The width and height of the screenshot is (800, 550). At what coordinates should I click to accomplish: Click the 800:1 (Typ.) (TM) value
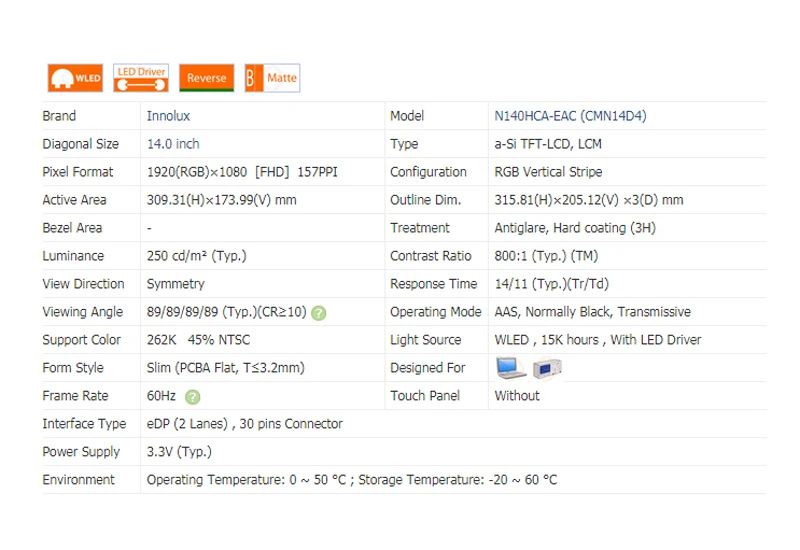[546, 256]
